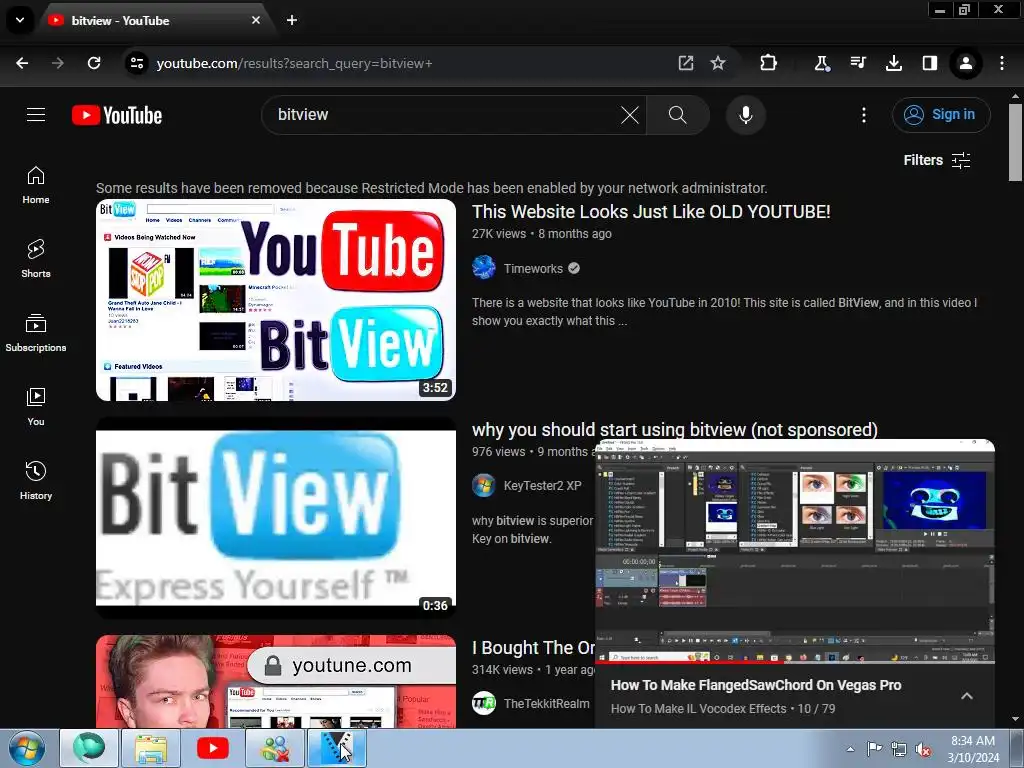
Task: Start voice search with microphone
Action: tap(745, 116)
